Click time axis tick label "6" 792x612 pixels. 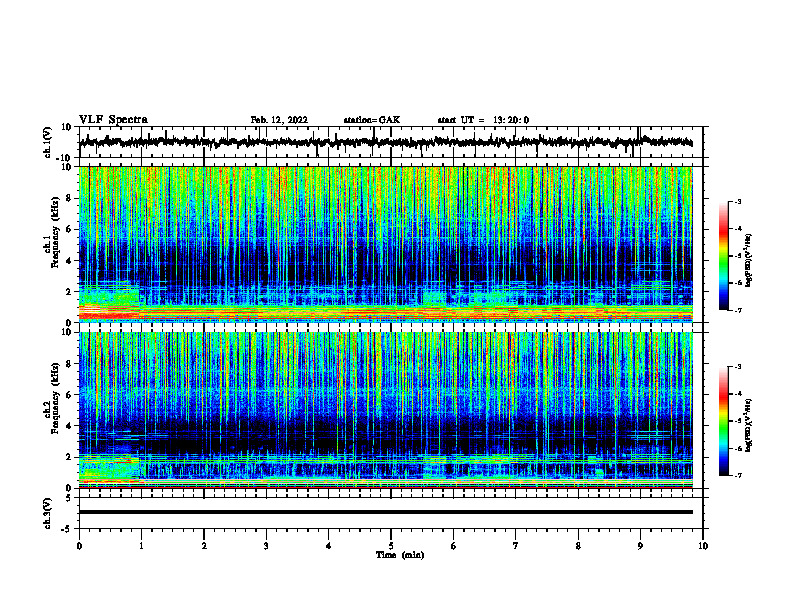[x=454, y=546]
